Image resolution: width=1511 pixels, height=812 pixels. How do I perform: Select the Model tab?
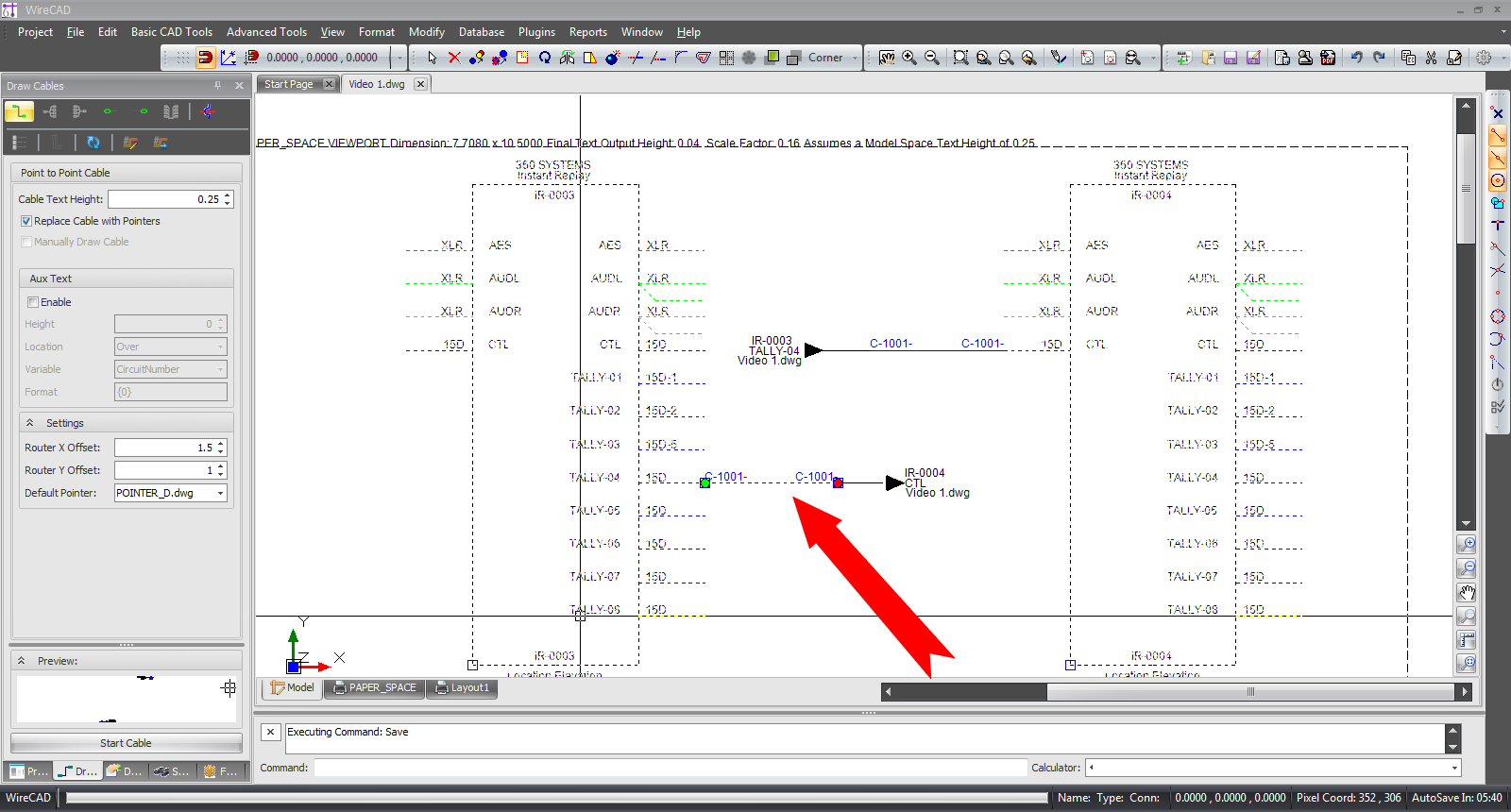(293, 687)
